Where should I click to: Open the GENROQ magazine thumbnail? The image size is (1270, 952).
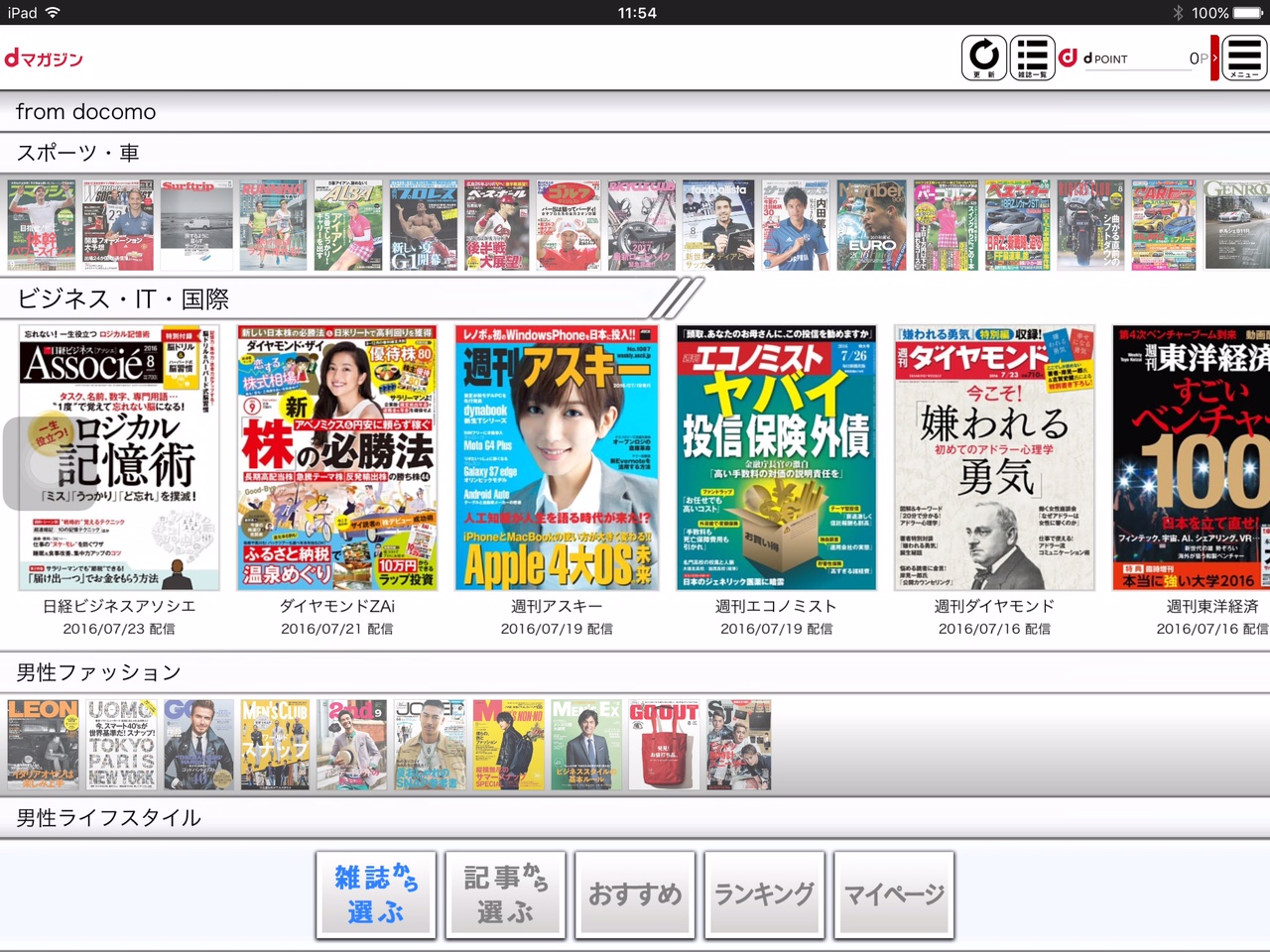1236,225
